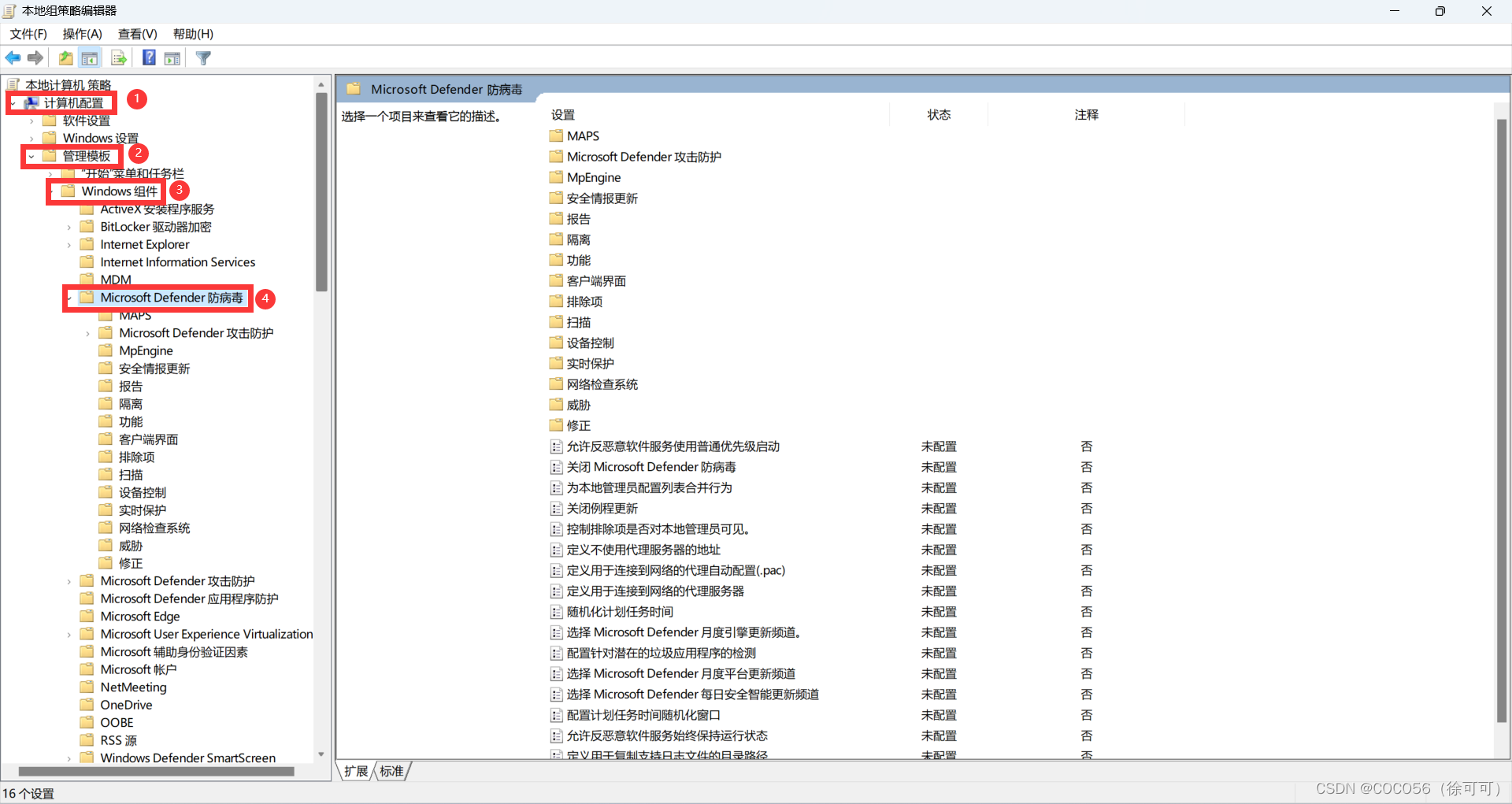Select 选择 Microsoft Defender 每日安全智能更新频道 policy
Image resolution: width=1512 pixels, height=804 pixels.
tap(693, 695)
